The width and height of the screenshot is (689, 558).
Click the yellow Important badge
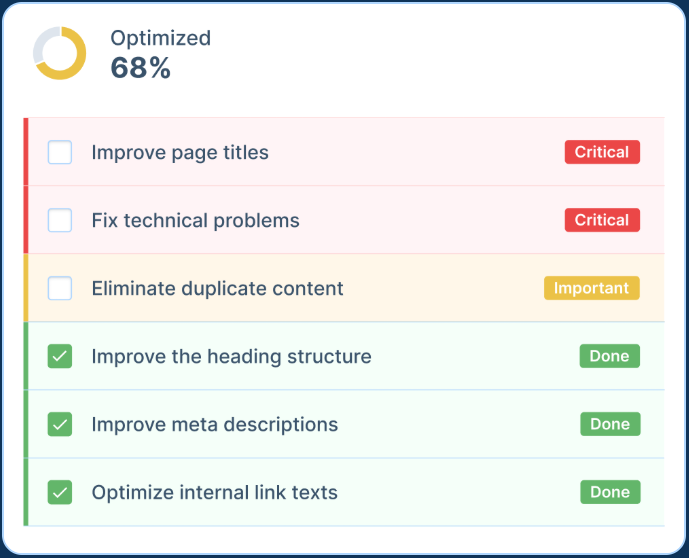pyautogui.click(x=591, y=288)
